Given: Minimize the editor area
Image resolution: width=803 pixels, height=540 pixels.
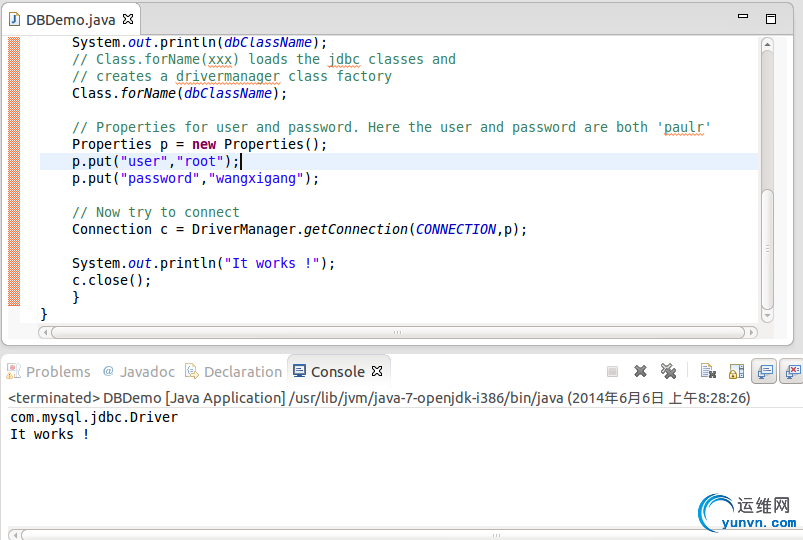Looking at the screenshot, I should point(743,16).
